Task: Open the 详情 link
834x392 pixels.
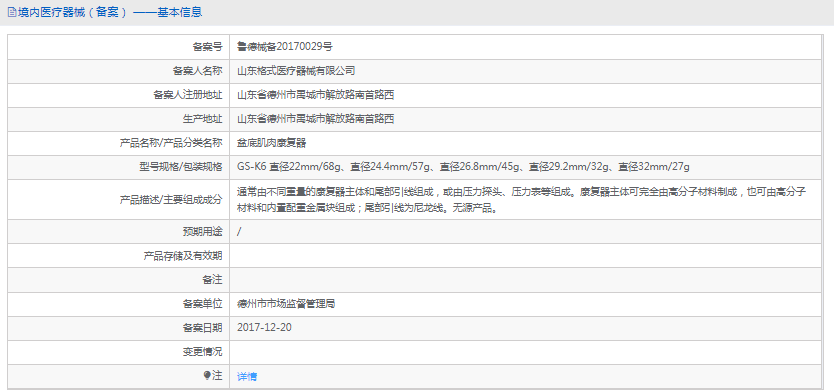Action: (247, 377)
